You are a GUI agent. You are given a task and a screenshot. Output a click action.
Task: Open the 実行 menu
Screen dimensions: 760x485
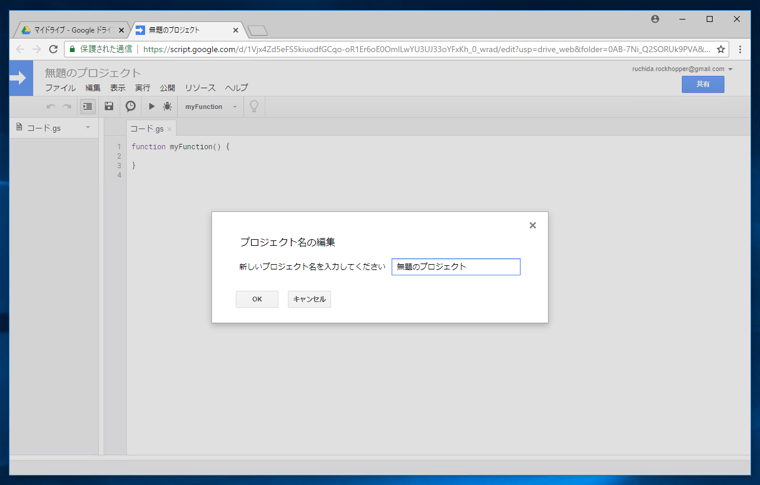click(142, 88)
